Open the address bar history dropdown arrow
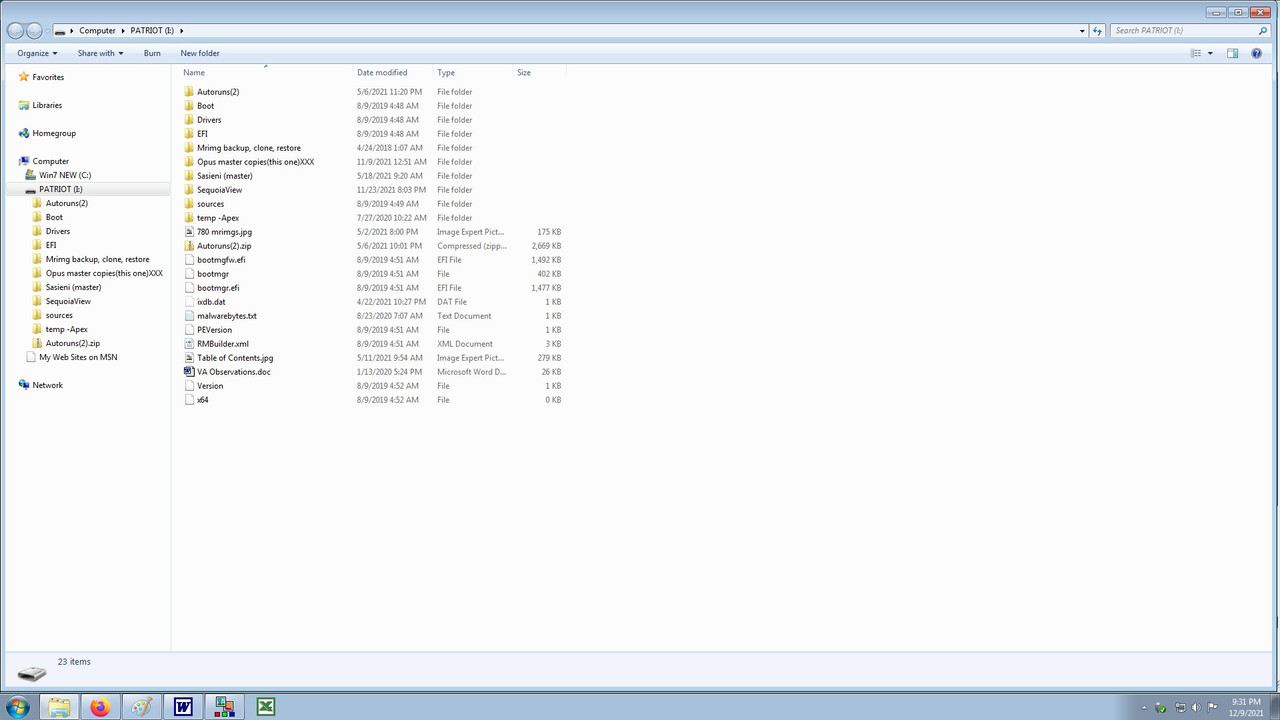This screenshot has height=720, width=1280. click(x=1082, y=31)
